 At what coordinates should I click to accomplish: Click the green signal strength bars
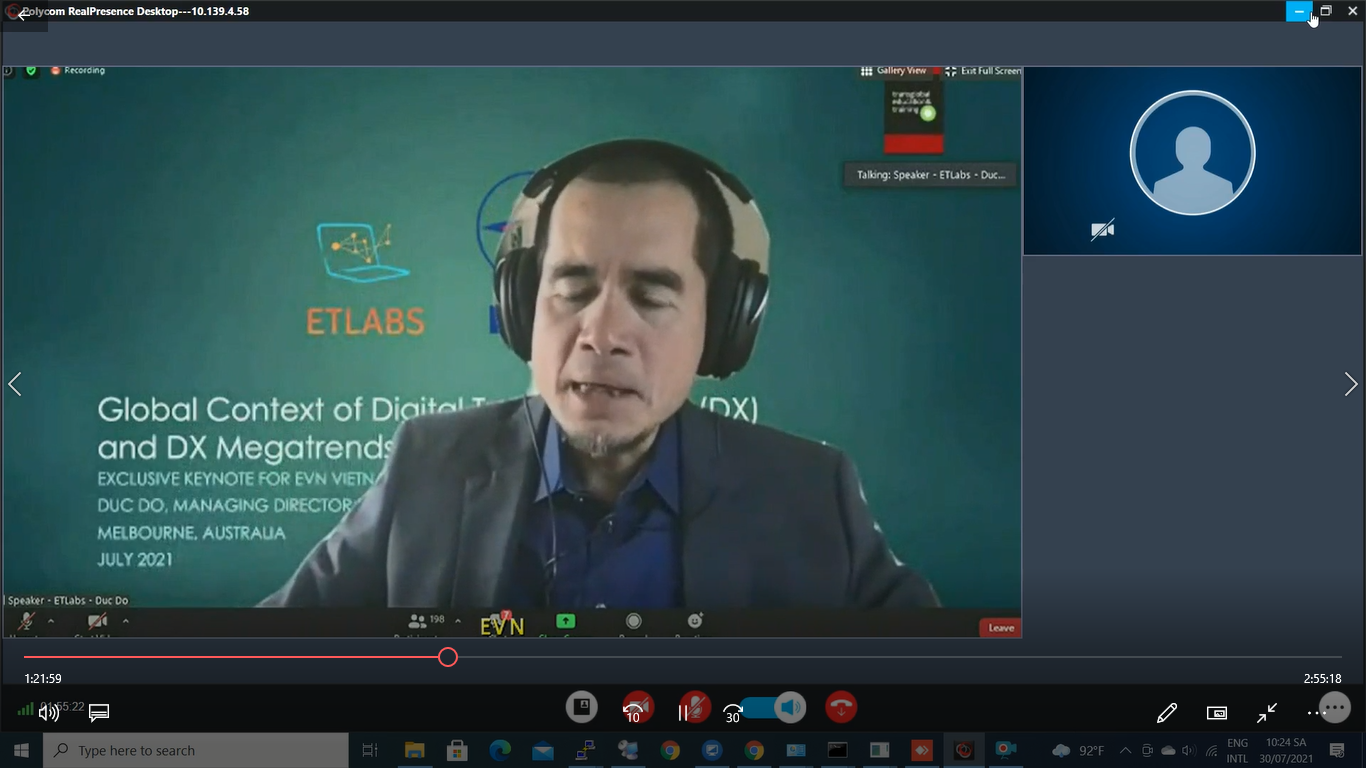(25, 710)
